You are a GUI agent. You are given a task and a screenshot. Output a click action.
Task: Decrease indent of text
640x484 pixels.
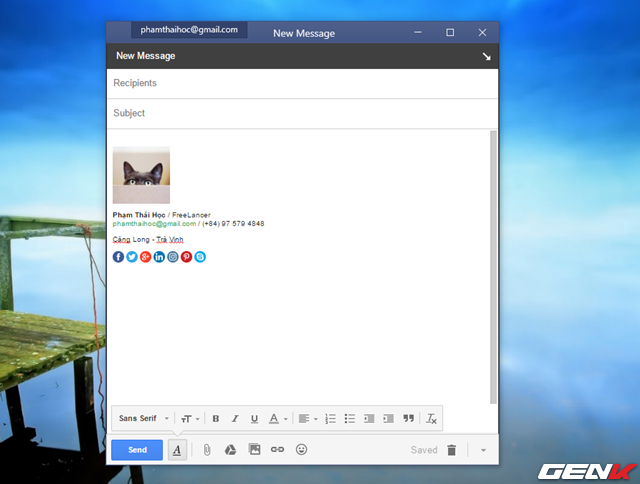click(369, 419)
